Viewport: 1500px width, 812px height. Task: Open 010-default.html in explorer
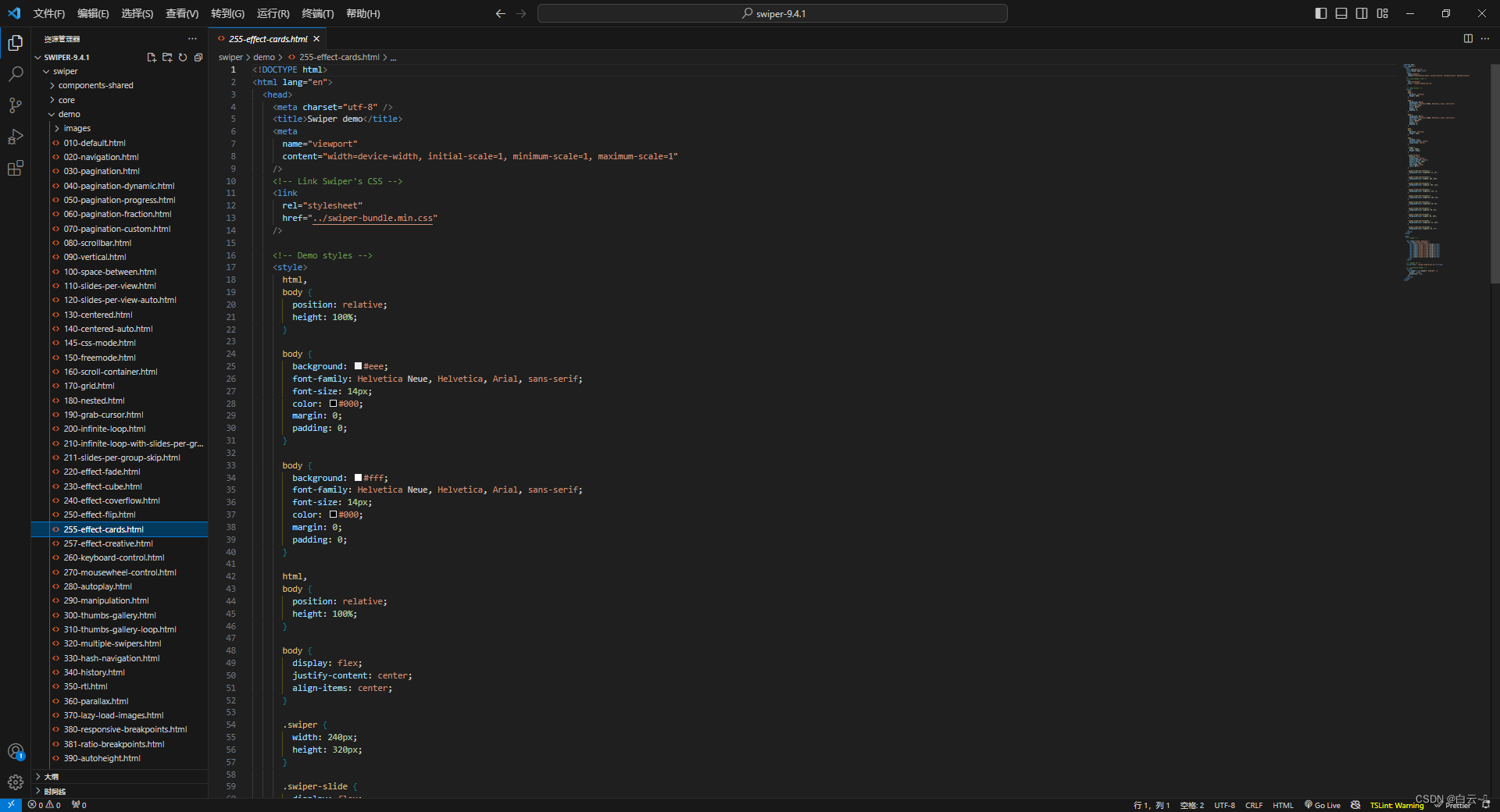click(120, 143)
